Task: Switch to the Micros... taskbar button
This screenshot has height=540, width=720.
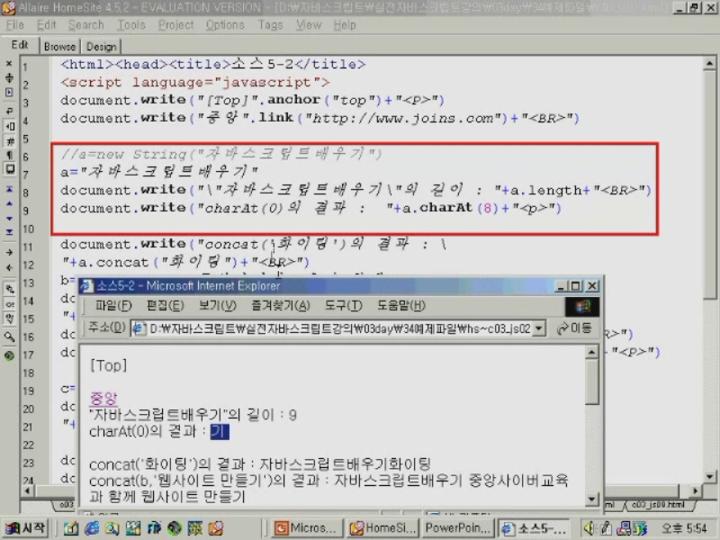Action: coord(306,528)
